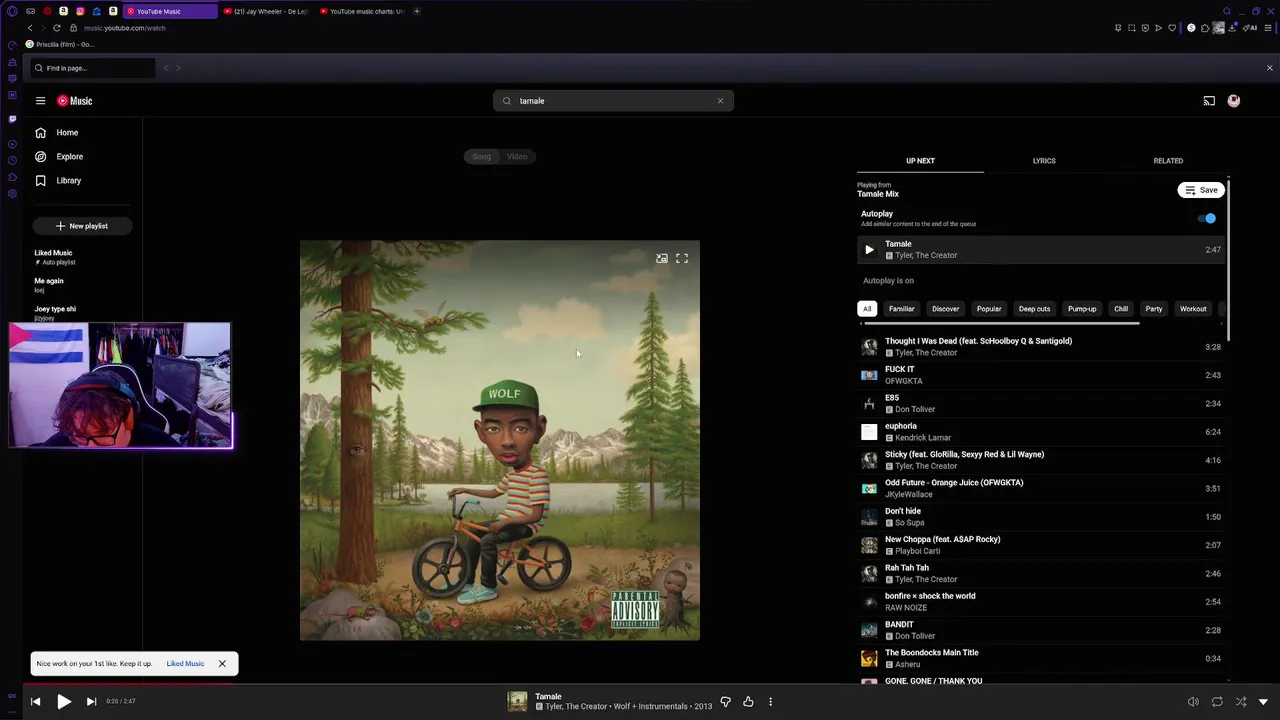The height and width of the screenshot is (720, 1280).
Task: Open Liked Music link in notification
Action: 185,664
